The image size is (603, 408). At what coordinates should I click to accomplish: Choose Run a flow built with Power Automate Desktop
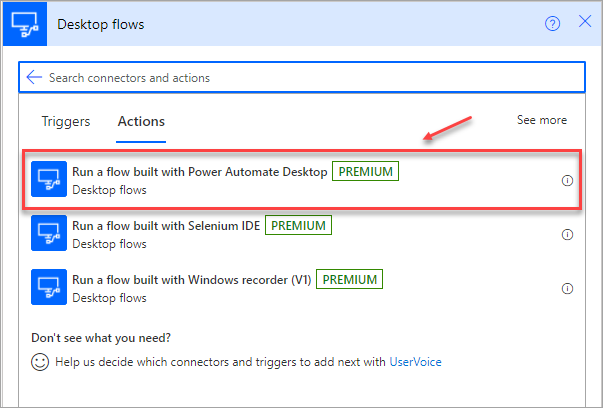[x=199, y=172]
